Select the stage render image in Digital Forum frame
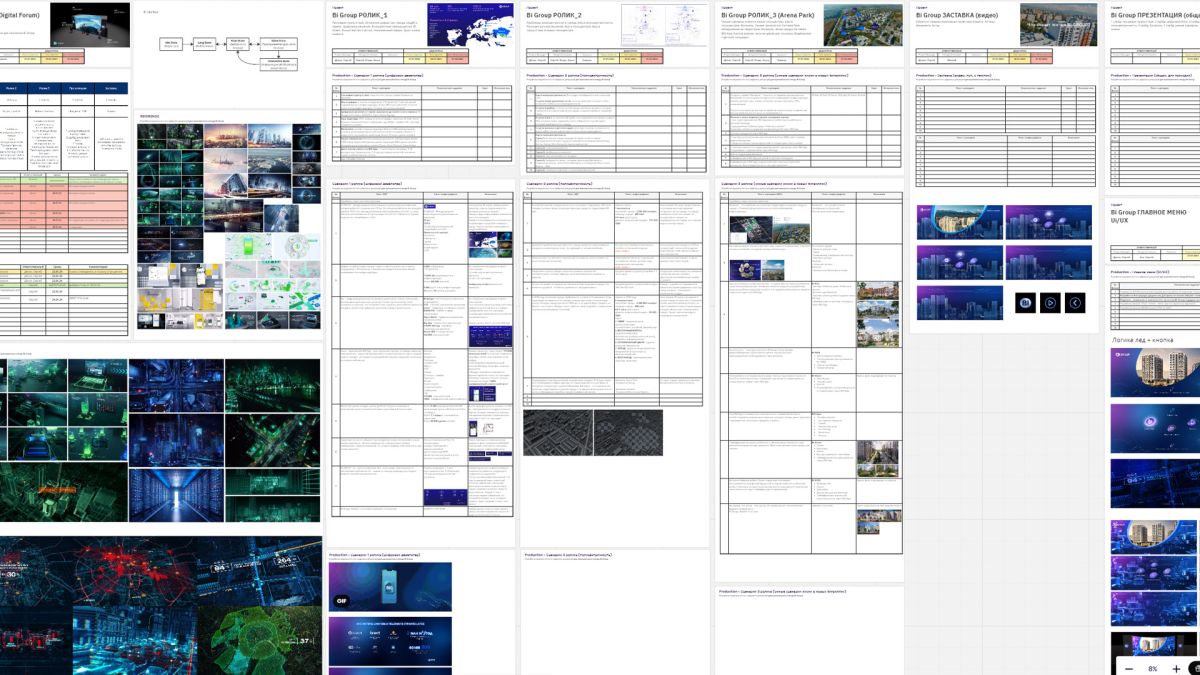 (89, 25)
